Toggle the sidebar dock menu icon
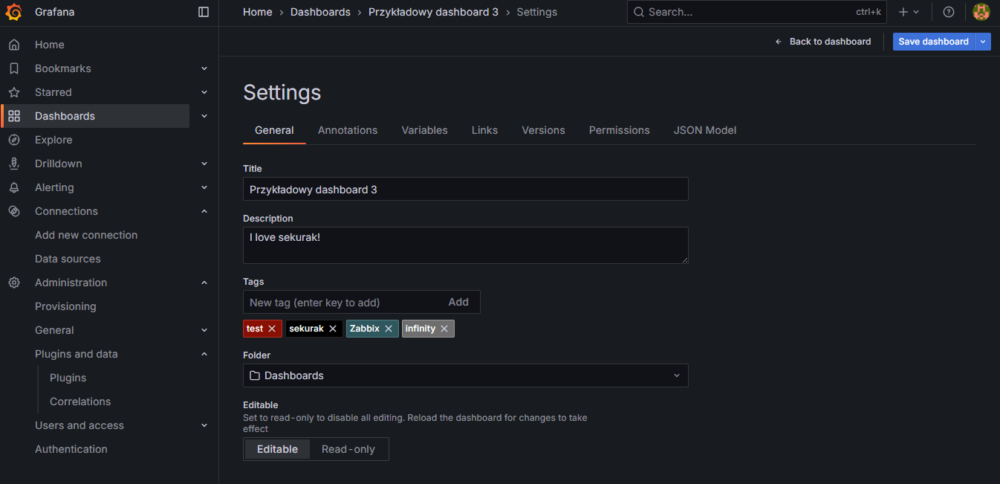 (x=204, y=12)
